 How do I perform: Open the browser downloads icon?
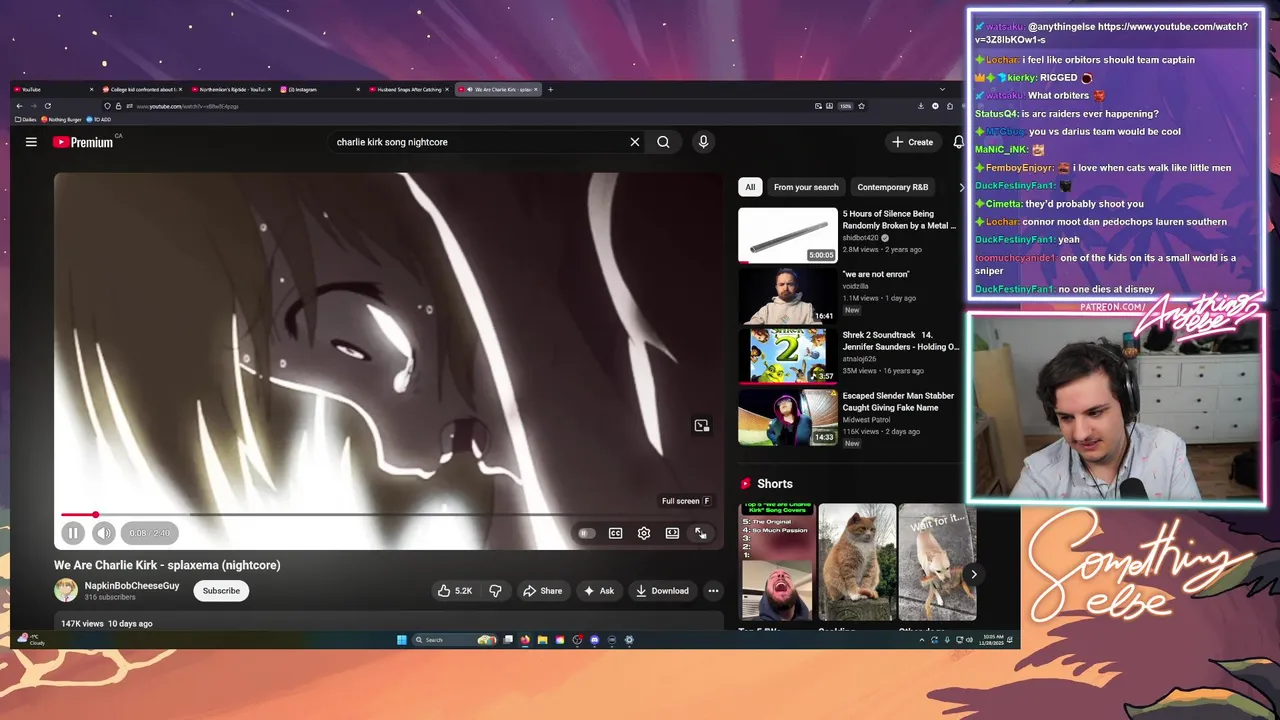click(x=921, y=106)
